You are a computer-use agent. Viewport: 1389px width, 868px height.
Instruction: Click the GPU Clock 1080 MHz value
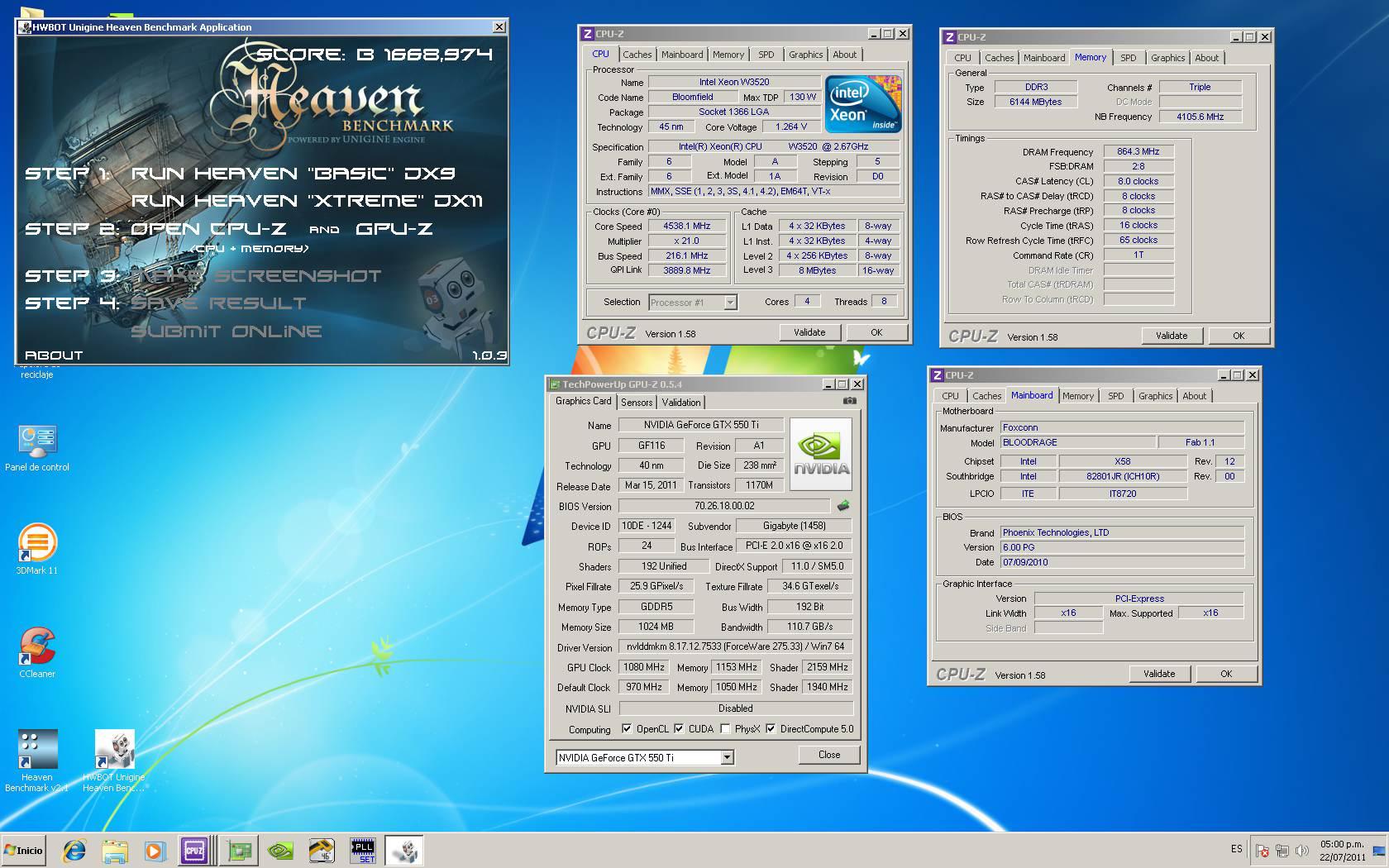click(x=644, y=667)
